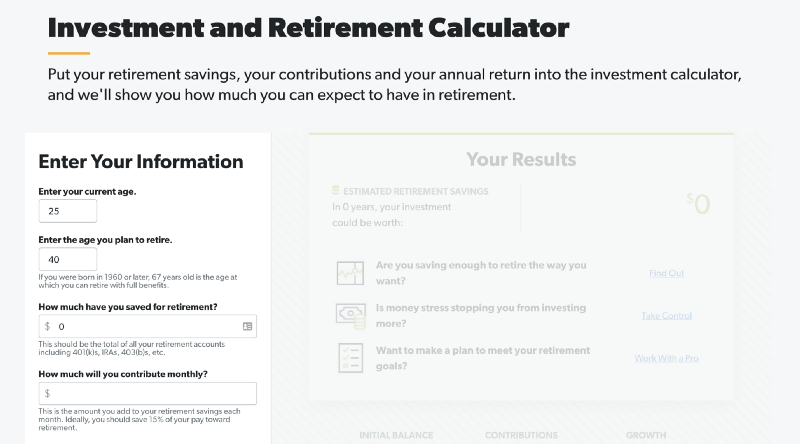Click the saved for retirement amount field
This screenshot has height=444, width=800.
(147, 326)
